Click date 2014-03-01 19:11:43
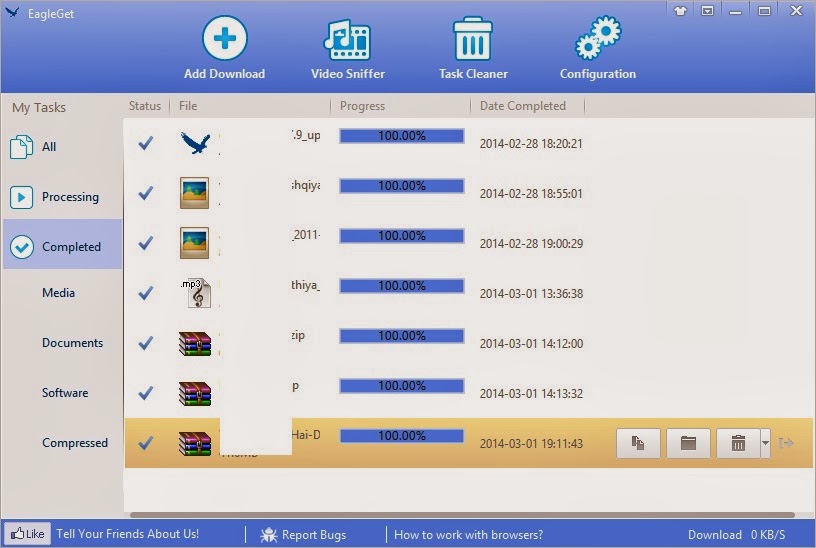The image size is (816, 548). tap(531, 443)
